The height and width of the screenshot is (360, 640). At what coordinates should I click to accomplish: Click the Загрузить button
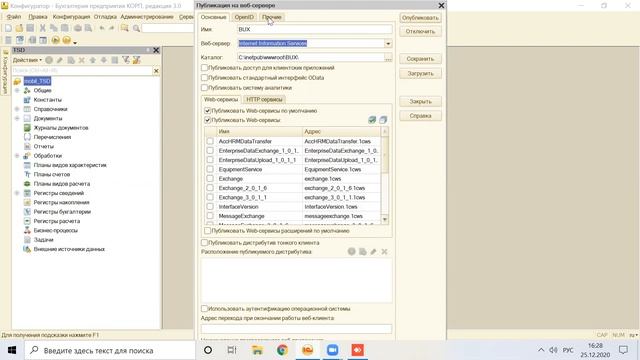(x=420, y=73)
